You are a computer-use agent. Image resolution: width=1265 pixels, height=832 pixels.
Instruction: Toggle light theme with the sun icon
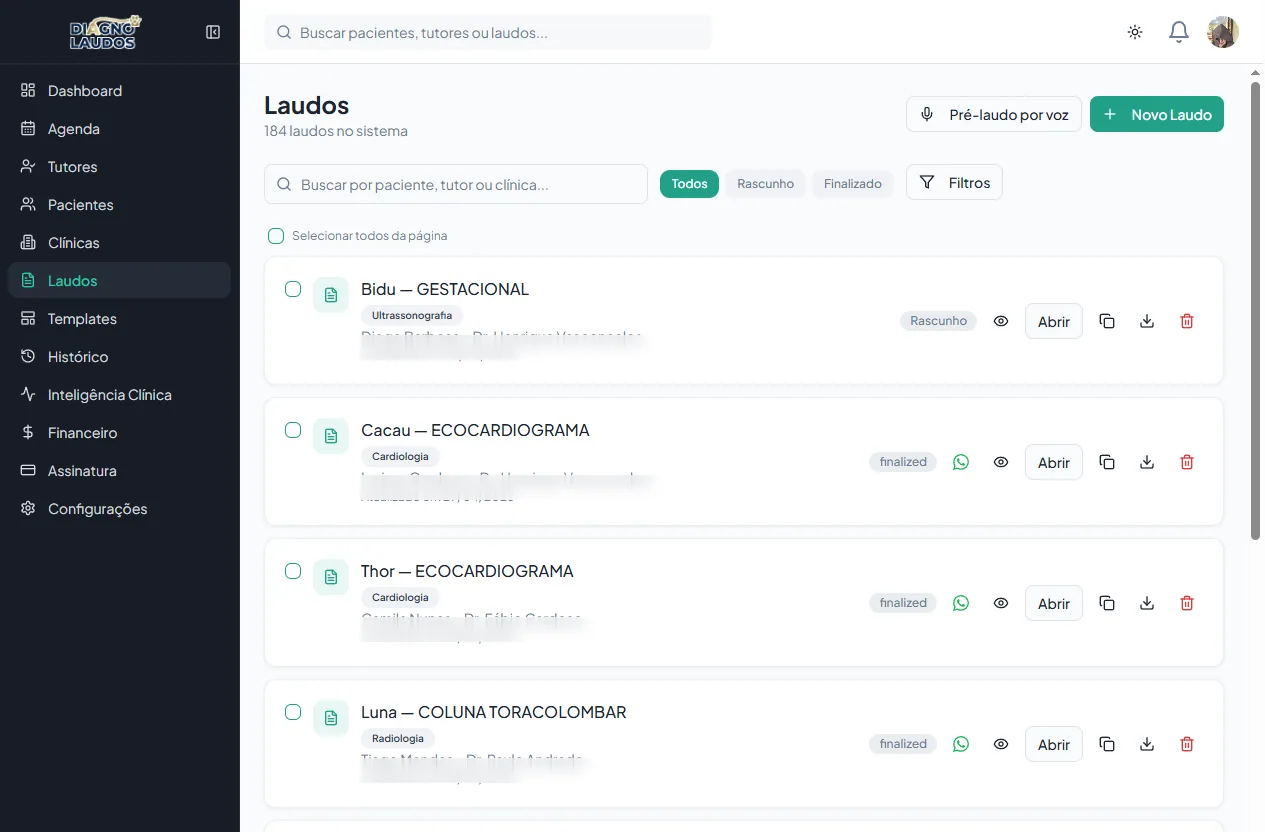pos(1135,32)
